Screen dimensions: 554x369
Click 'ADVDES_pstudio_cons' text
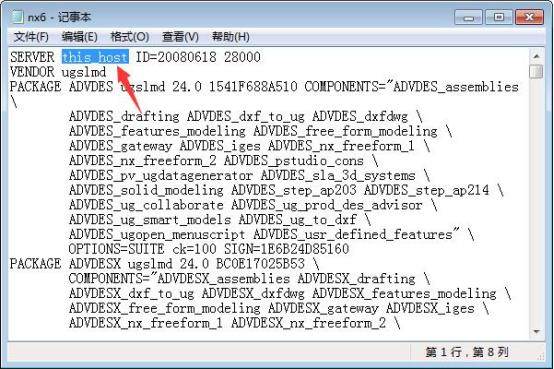click(x=294, y=161)
